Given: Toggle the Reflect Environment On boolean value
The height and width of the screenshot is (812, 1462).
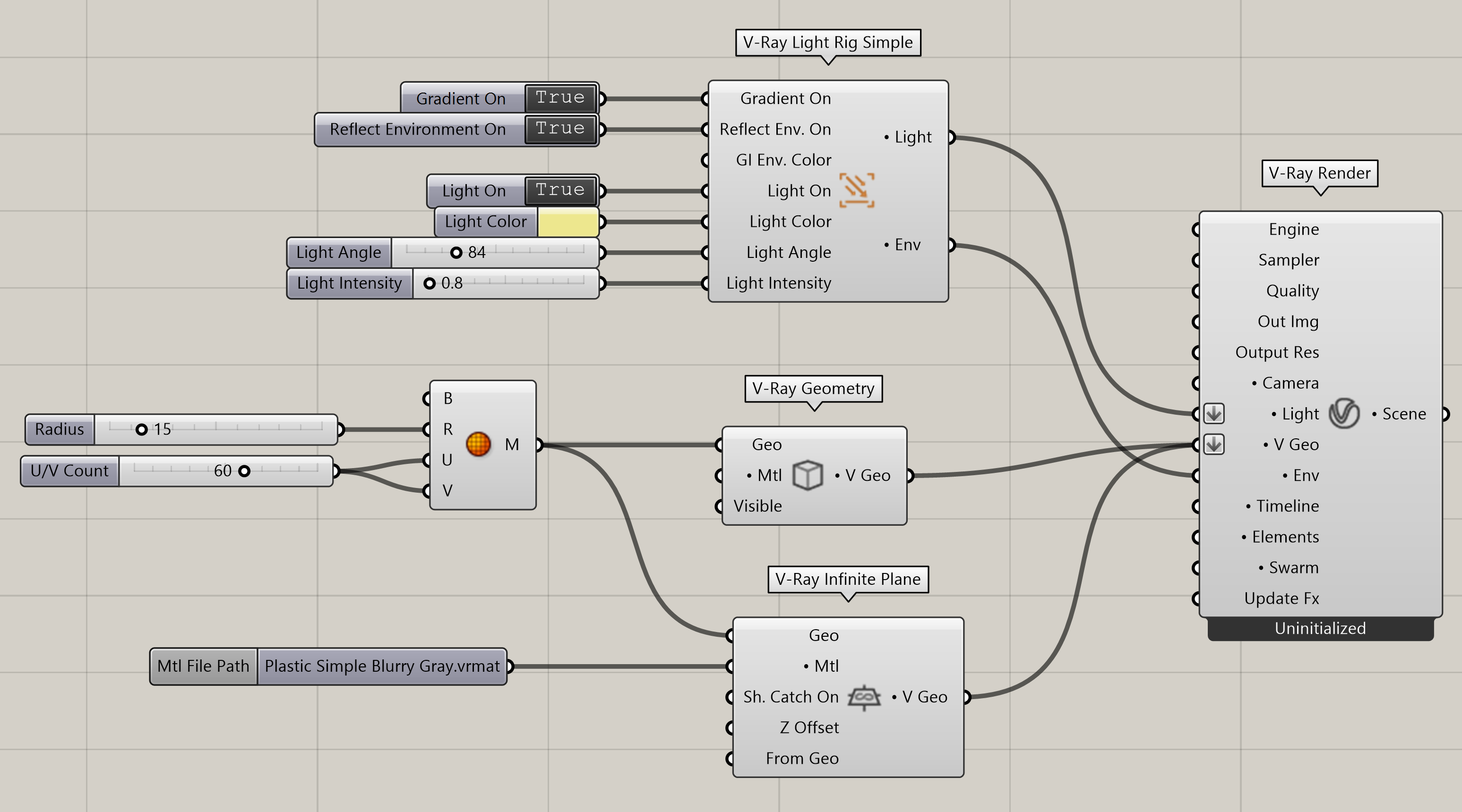Looking at the screenshot, I should click(560, 129).
